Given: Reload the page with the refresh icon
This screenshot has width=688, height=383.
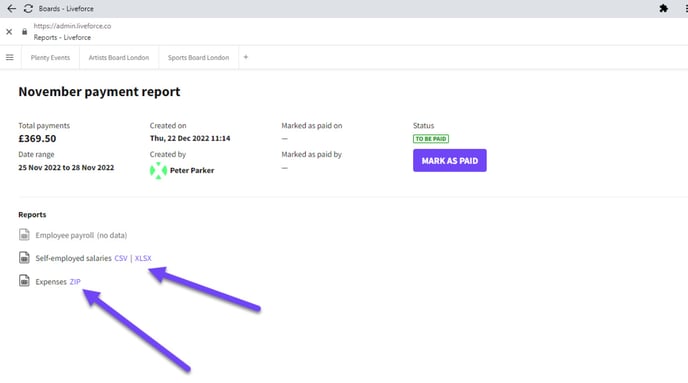Looking at the screenshot, I should click(28, 8).
